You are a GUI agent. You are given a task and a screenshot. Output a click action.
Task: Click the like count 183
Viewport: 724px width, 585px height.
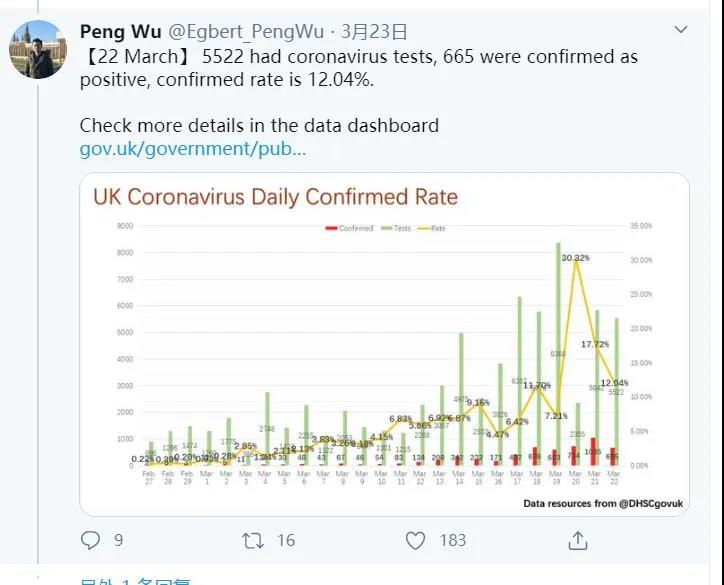coord(452,540)
